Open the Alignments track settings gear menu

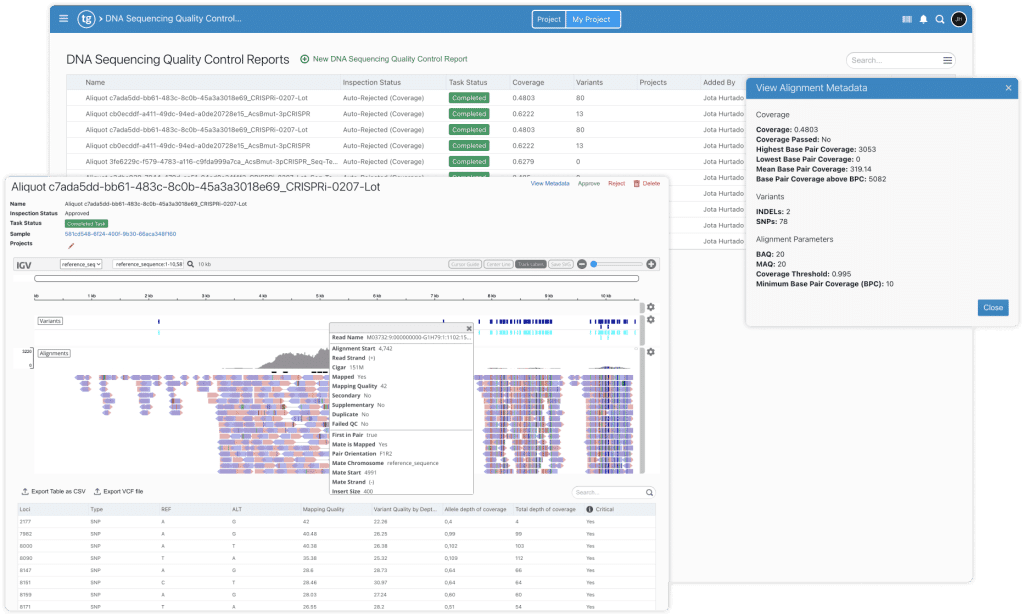pyautogui.click(x=650, y=352)
